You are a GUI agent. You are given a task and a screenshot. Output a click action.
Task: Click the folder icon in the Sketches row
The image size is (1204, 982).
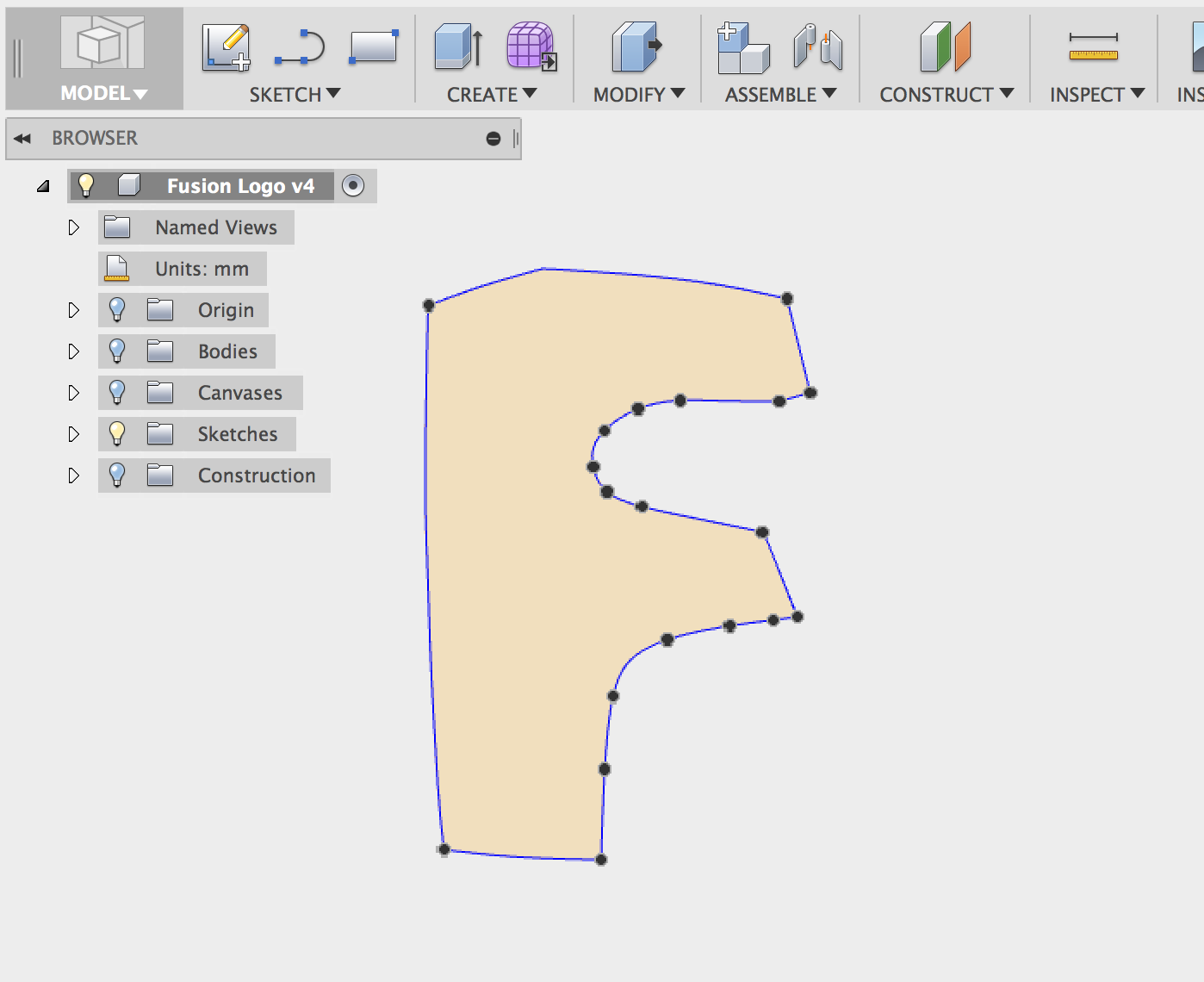[x=160, y=433]
